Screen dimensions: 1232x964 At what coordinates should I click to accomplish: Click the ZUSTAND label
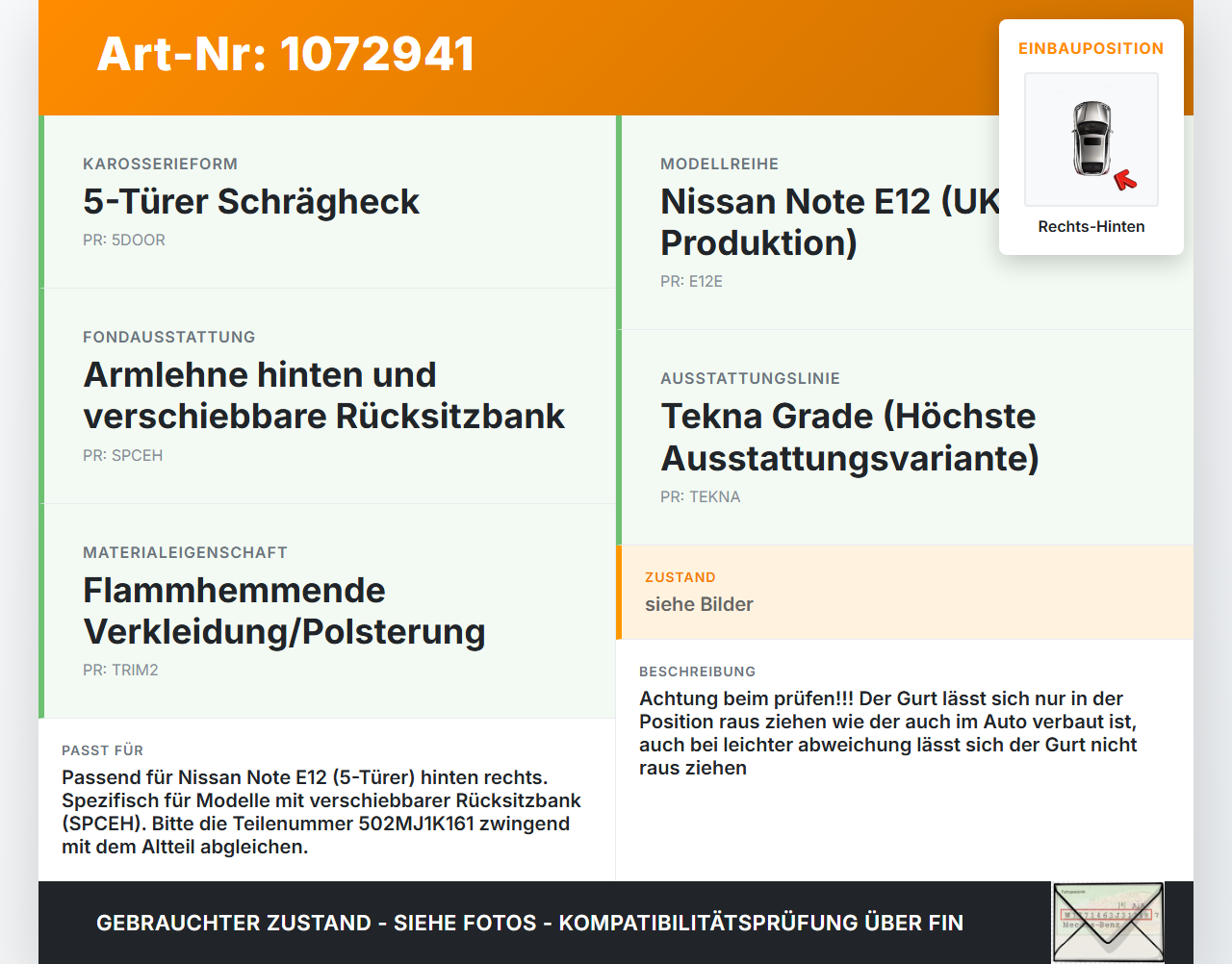(x=680, y=577)
